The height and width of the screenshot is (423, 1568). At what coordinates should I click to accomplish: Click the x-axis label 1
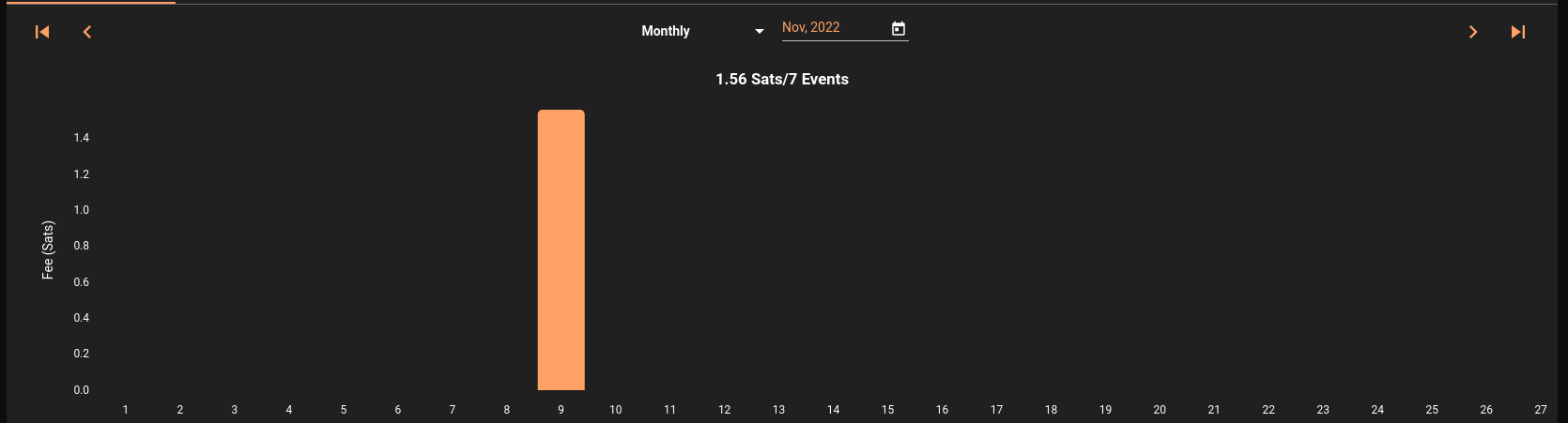click(126, 410)
